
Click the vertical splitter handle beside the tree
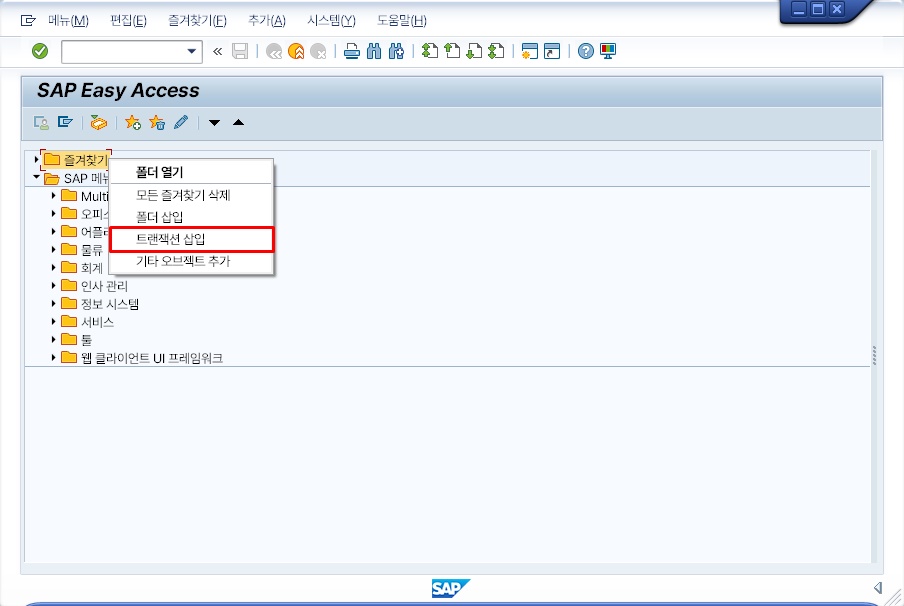tap(875, 356)
